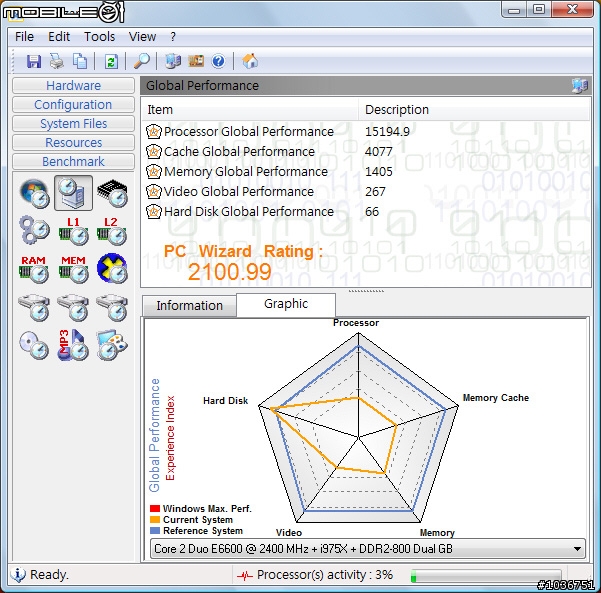601x593 pixels.
Task: Run the graphics palette benchmark icon
Action: (112, 345)
